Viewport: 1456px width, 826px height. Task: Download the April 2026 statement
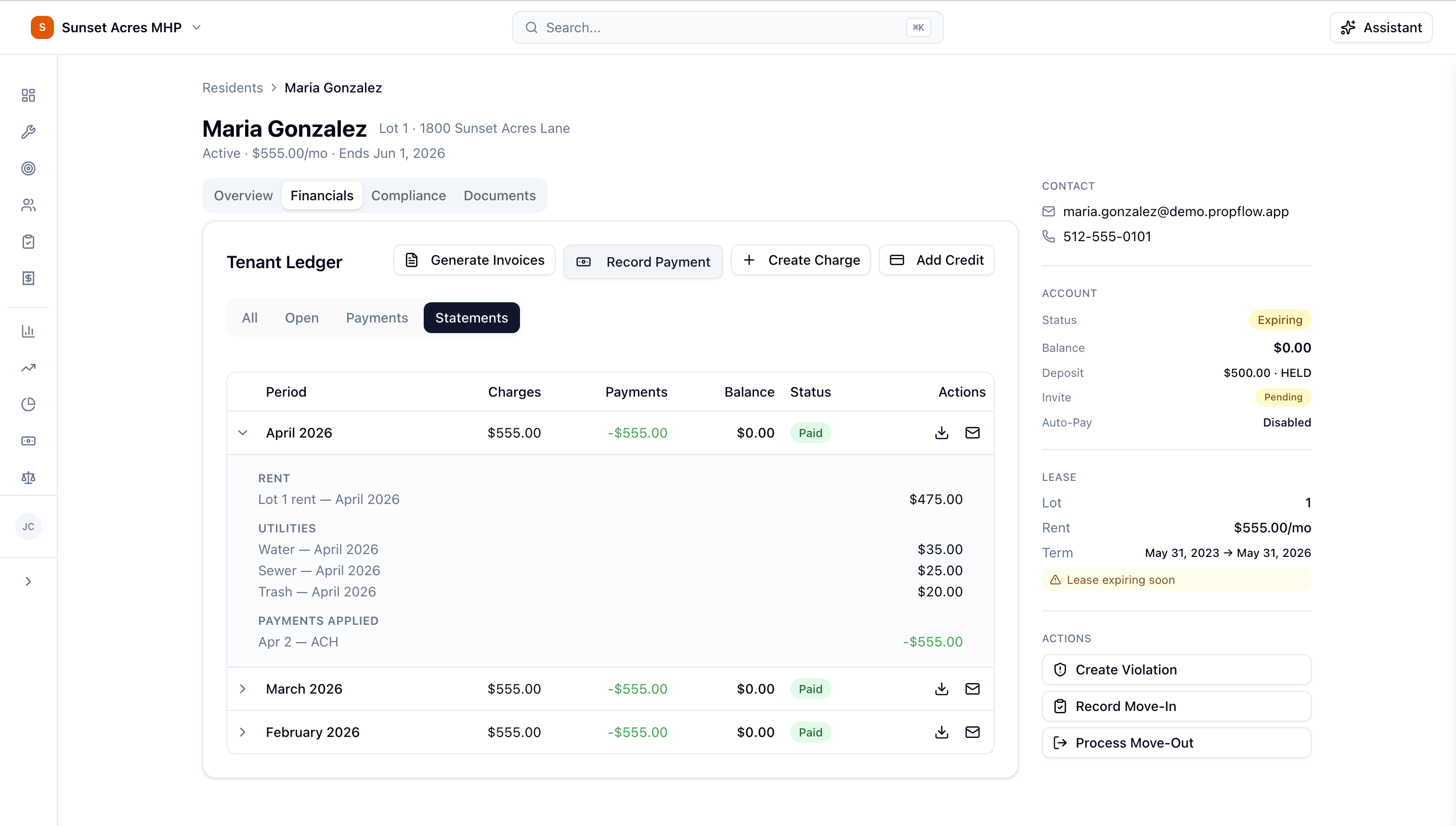click(x=942, y=433)
